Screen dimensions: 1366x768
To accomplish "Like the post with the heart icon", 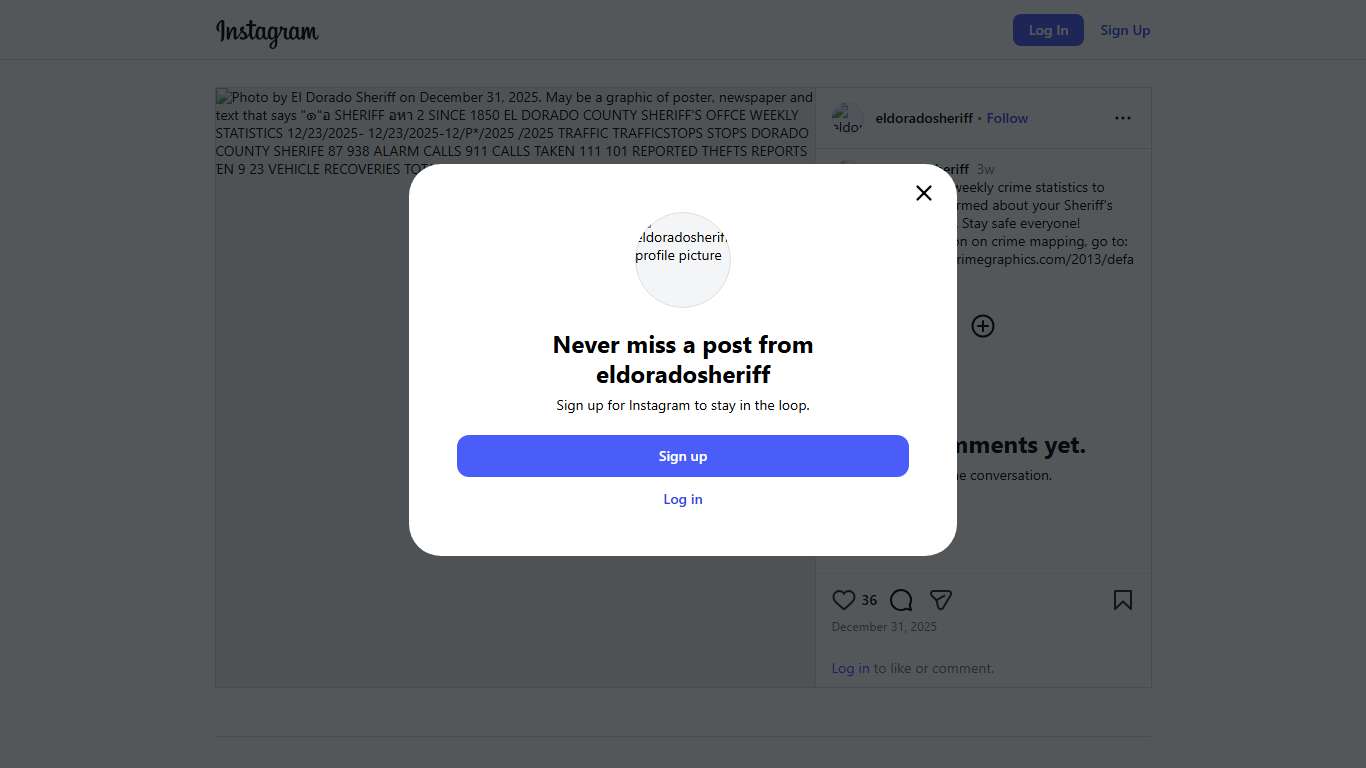I will pos(844,600).
